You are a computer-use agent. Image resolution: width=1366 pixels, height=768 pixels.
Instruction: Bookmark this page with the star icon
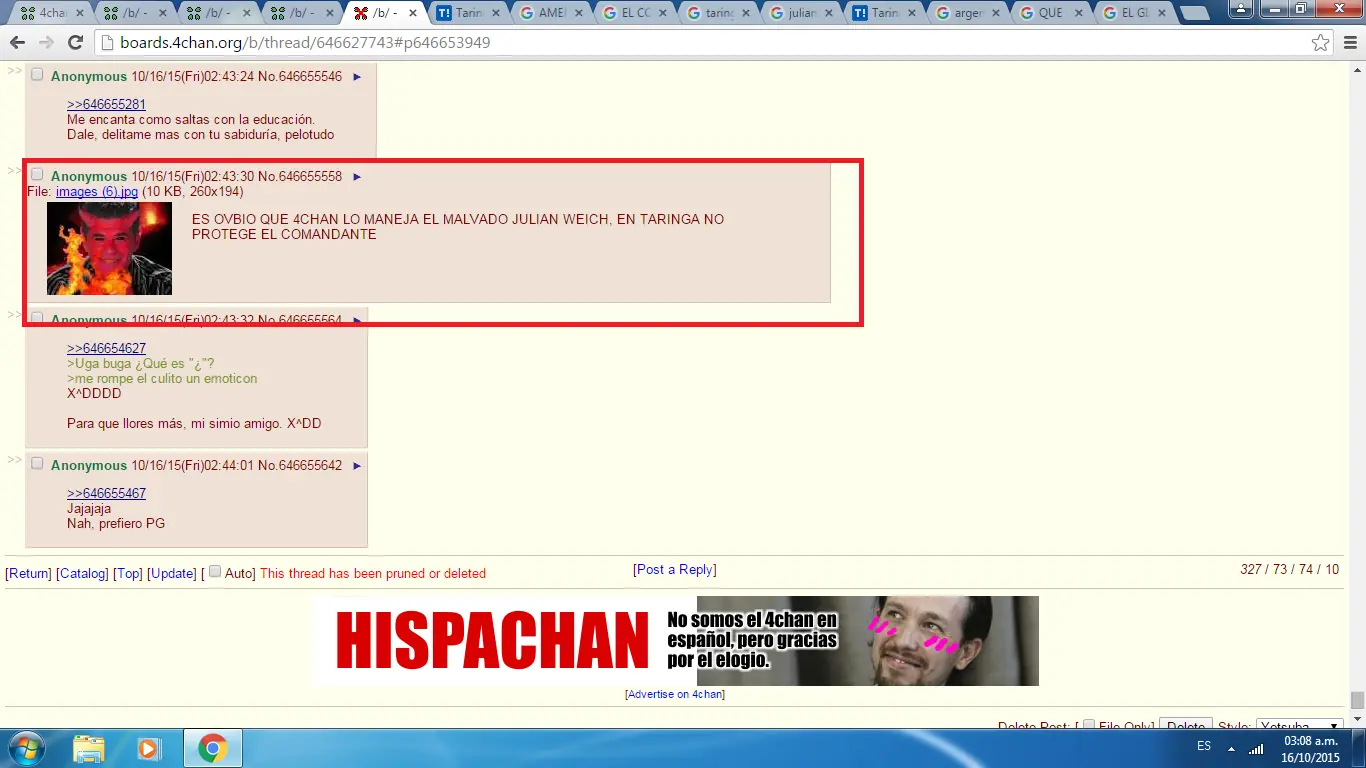(x=1321, y=43)
